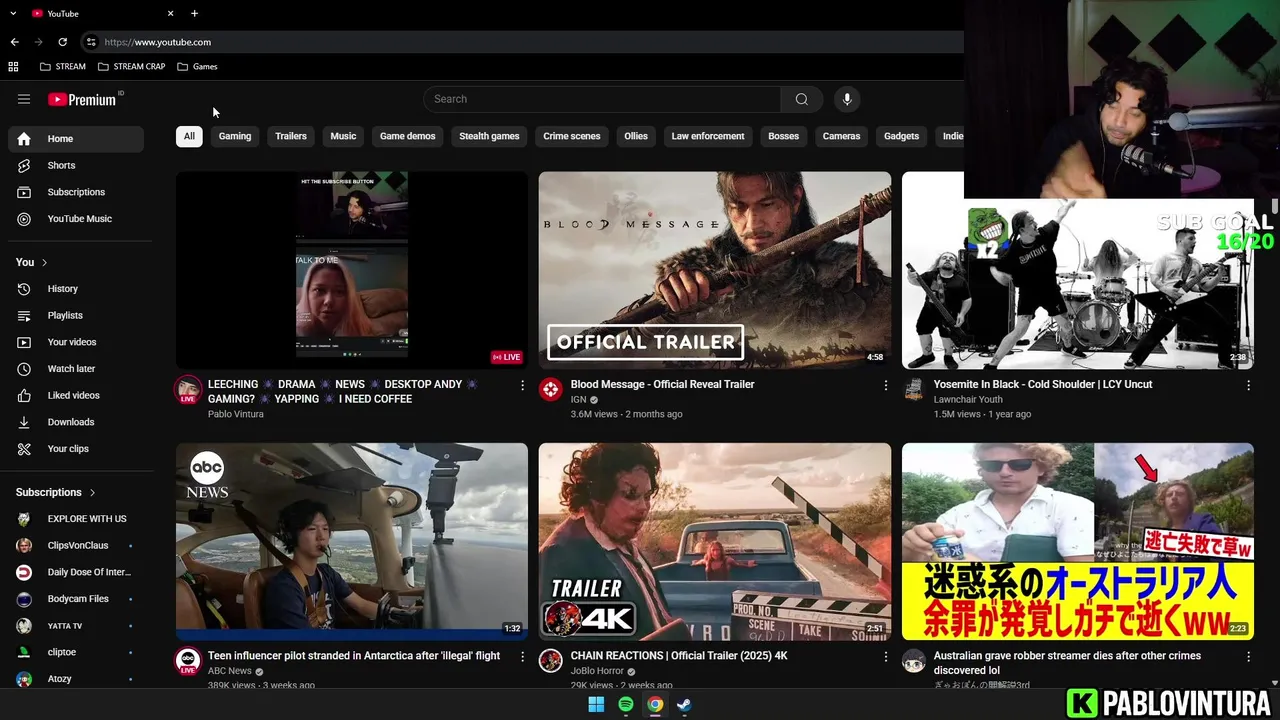Open the browser tab search dropdown arrow
Image resolution: width=1280 pixels, height=720 pixels.
(13, 13)
